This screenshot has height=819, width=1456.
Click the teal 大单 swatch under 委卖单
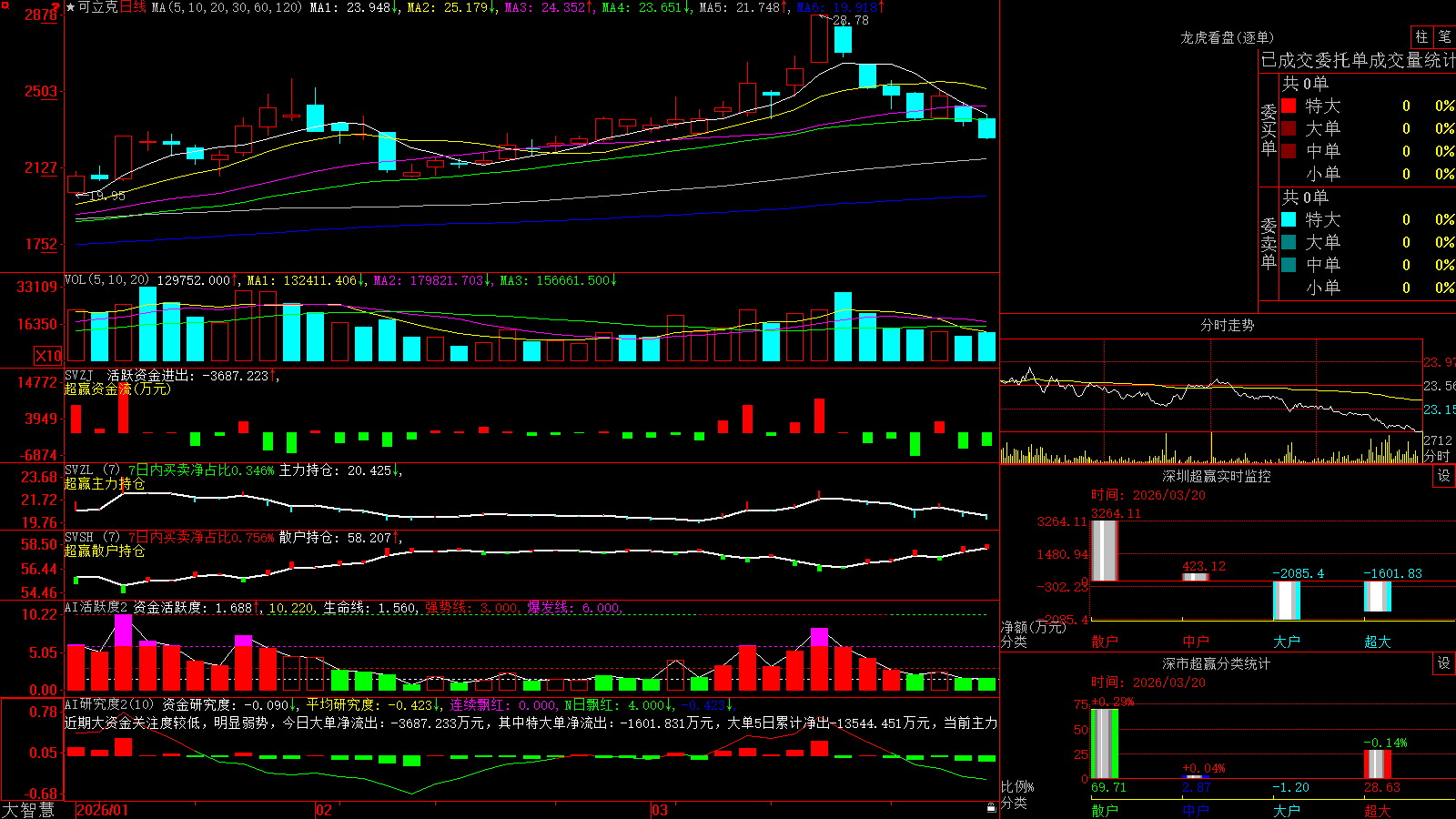1289,242
